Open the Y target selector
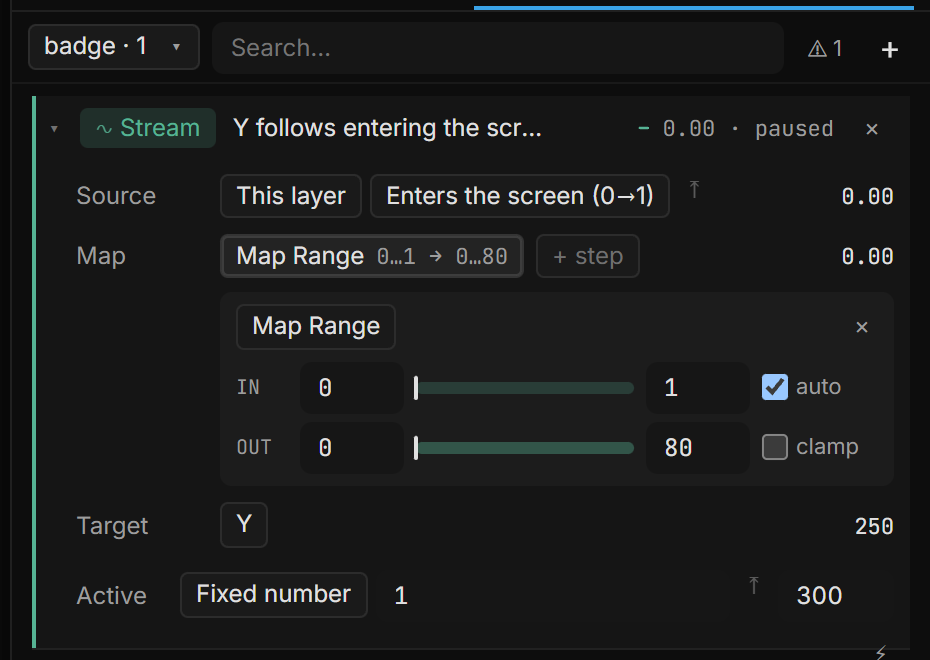 tap(244, 525)
